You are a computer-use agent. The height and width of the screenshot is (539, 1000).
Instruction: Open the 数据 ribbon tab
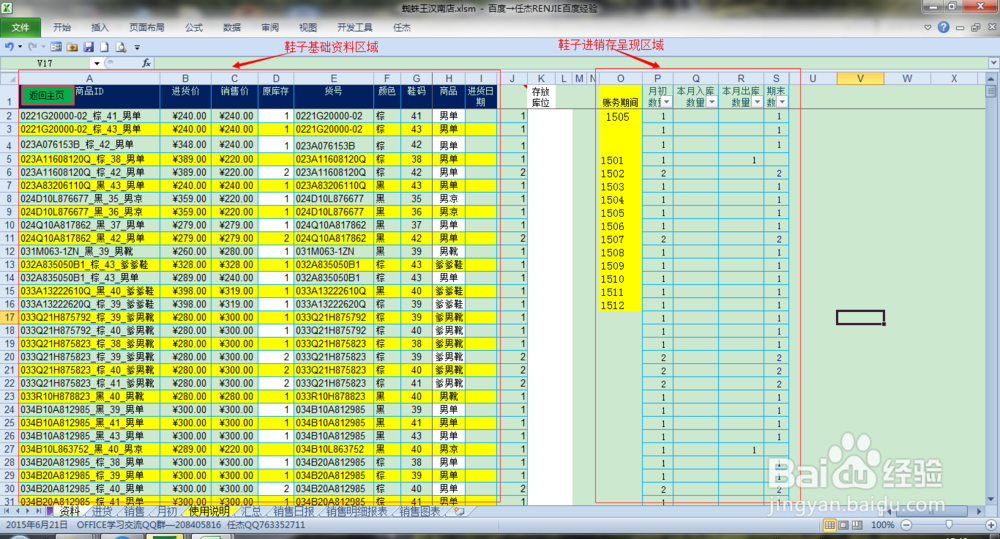[x=232, y=27]
